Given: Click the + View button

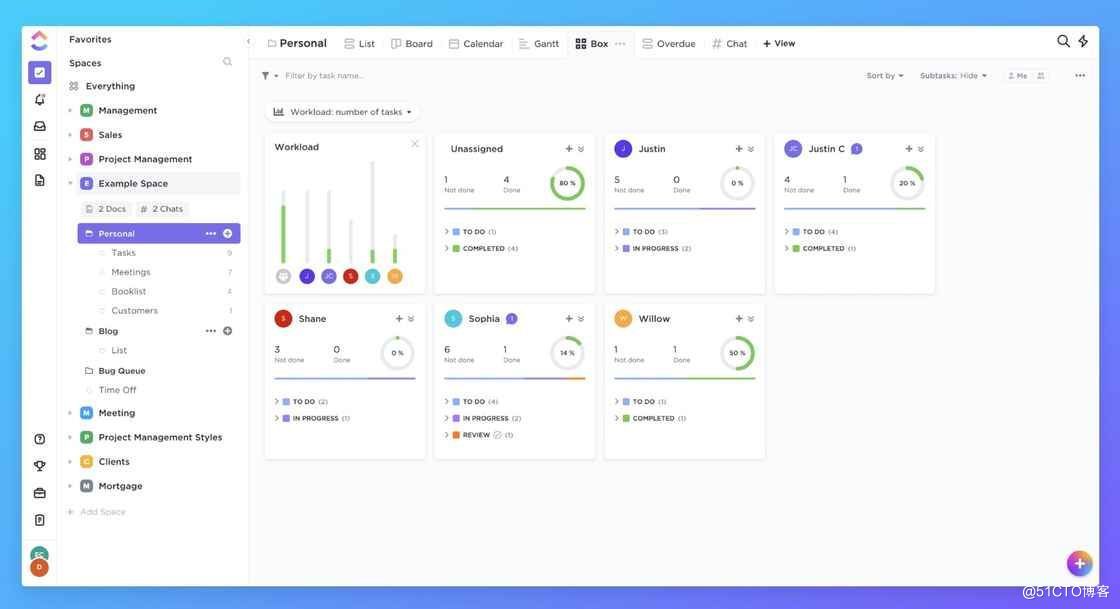Looking at the screenshot, I should coord(779,44).
